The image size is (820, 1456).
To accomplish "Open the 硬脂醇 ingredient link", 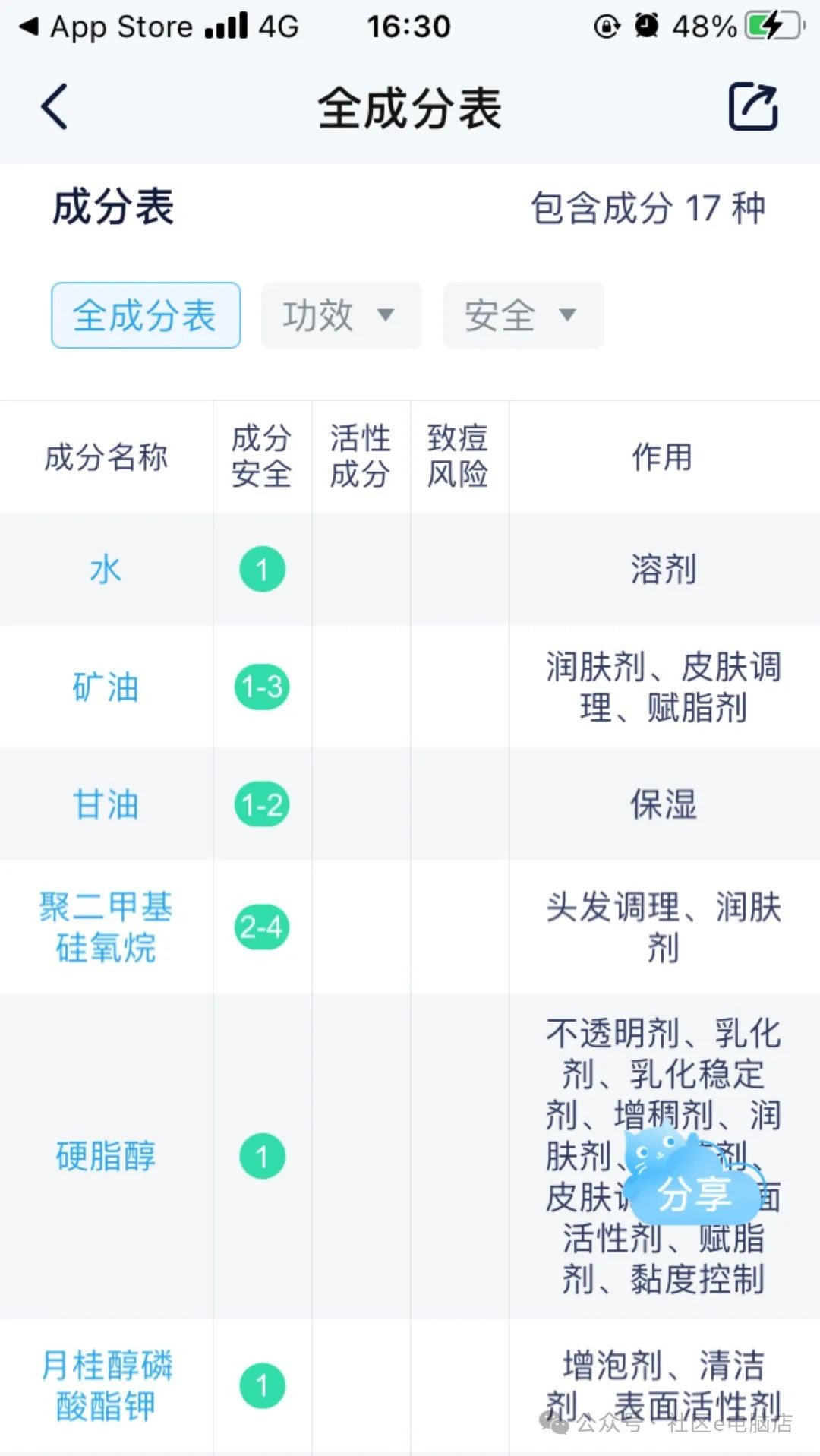I will [x=106, y=1157].
